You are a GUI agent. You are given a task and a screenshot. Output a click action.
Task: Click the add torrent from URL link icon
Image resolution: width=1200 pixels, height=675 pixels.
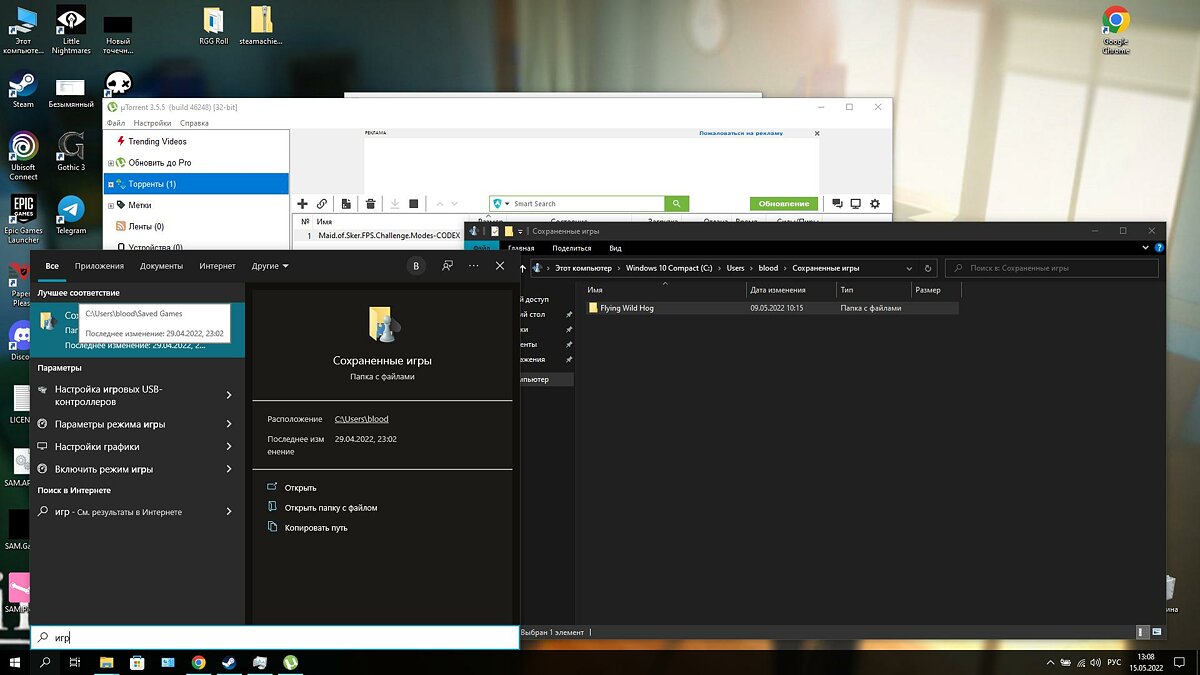[x=322, y=204]
